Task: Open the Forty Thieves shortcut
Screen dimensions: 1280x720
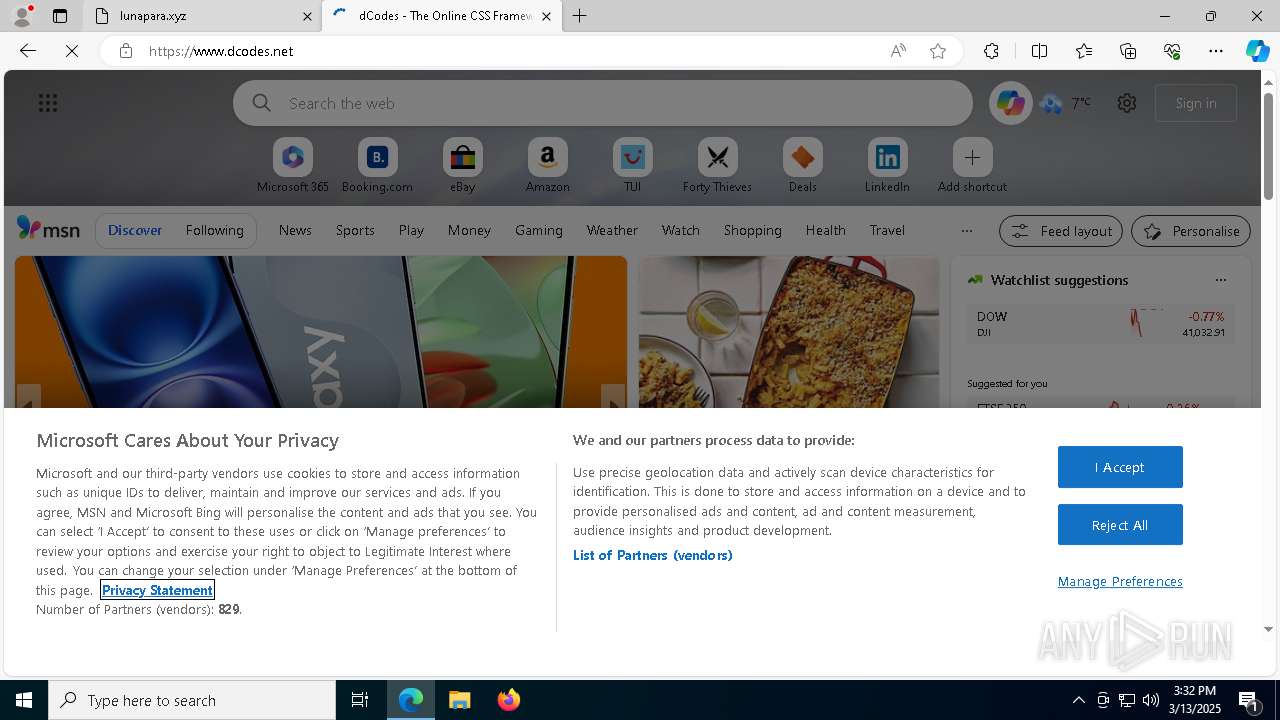Action: 717,166
